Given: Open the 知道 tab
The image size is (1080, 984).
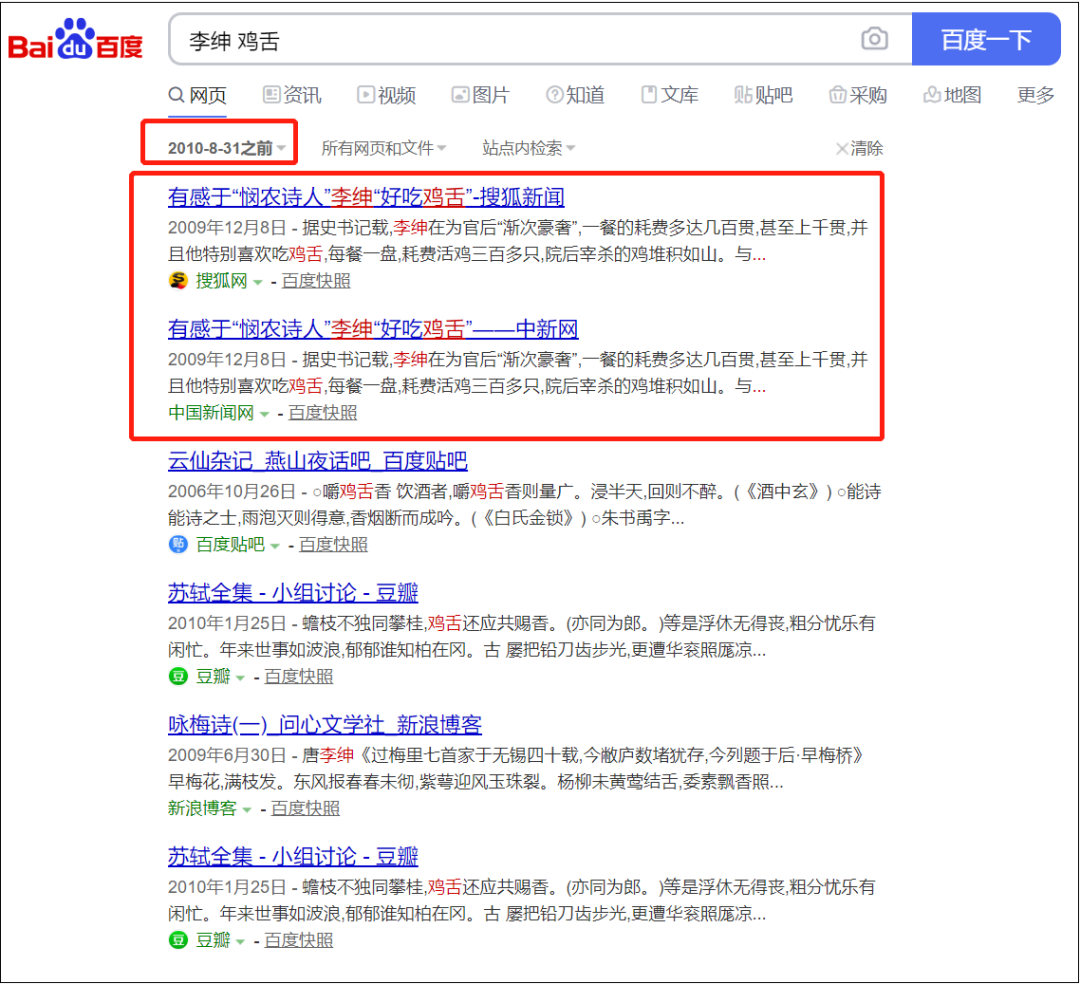Looking at the screenshot, I should coord(575,95).
